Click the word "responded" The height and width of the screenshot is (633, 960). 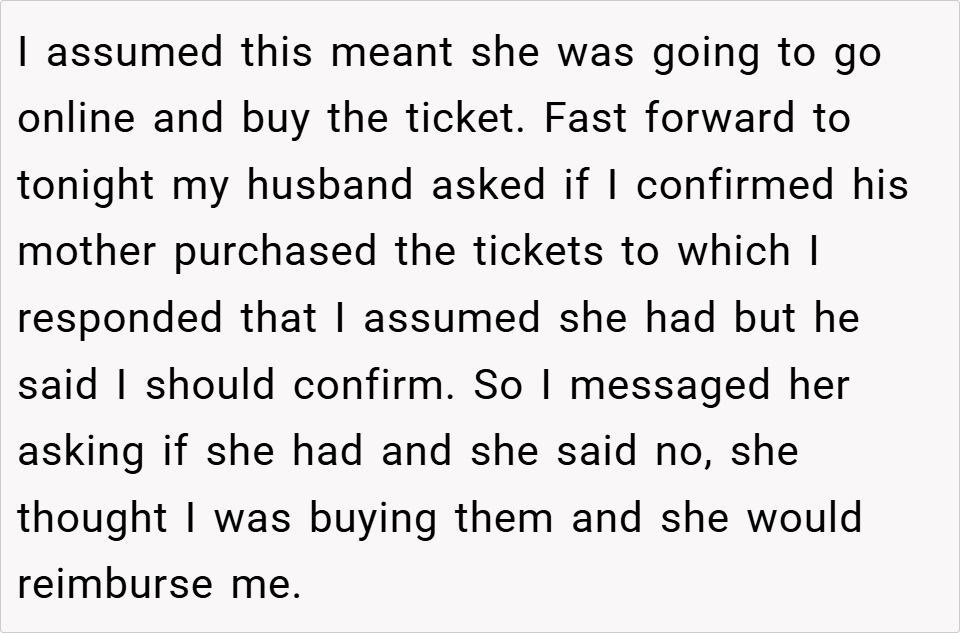coord(121,319)
